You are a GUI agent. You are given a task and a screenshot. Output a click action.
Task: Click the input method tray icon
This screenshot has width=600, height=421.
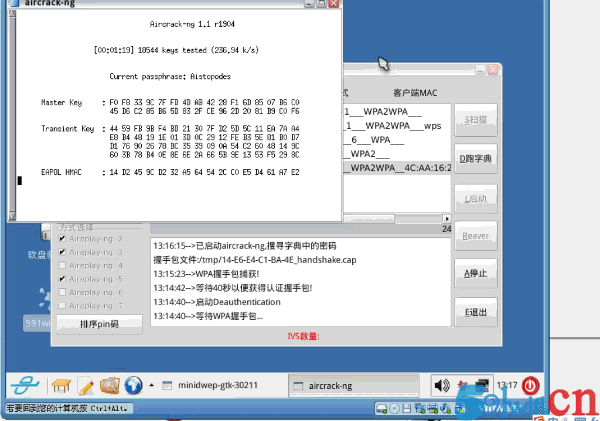click(463, 385)
